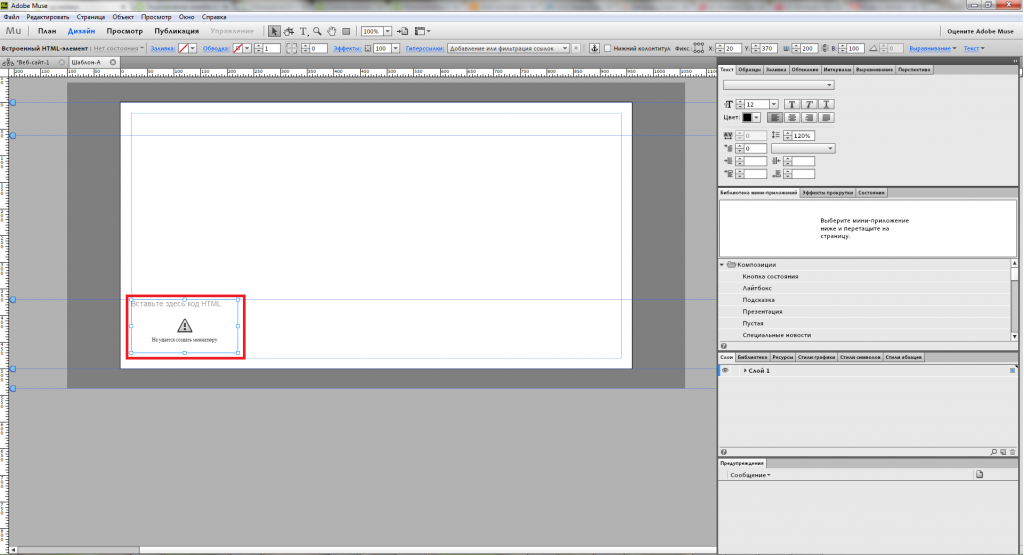Click the black text color swatch
The width and height of the screenshot is (1024, 555).
(x=747, y=117)
